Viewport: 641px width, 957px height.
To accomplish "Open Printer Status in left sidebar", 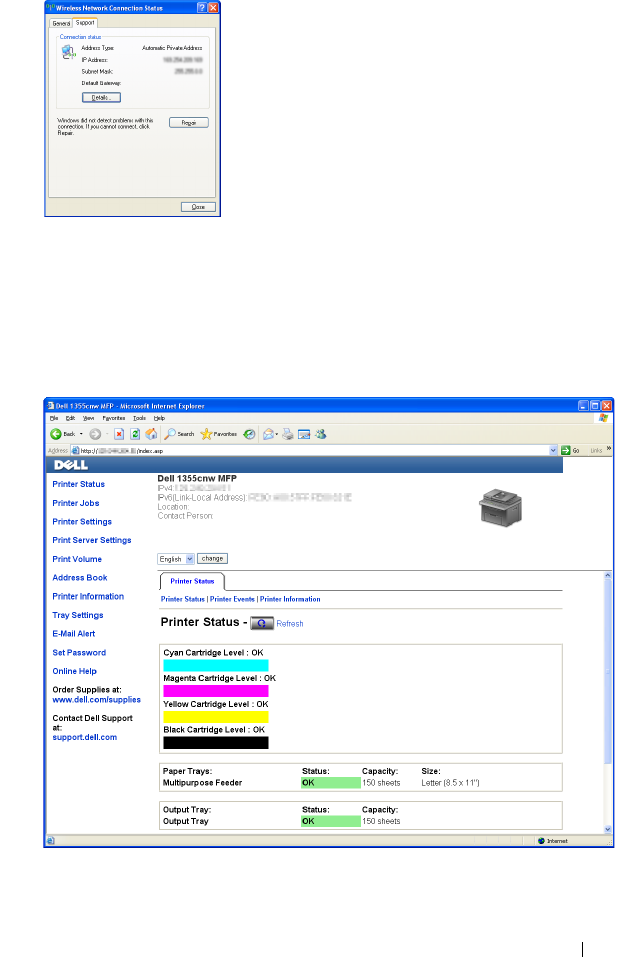I will click(x=78, y=484).
